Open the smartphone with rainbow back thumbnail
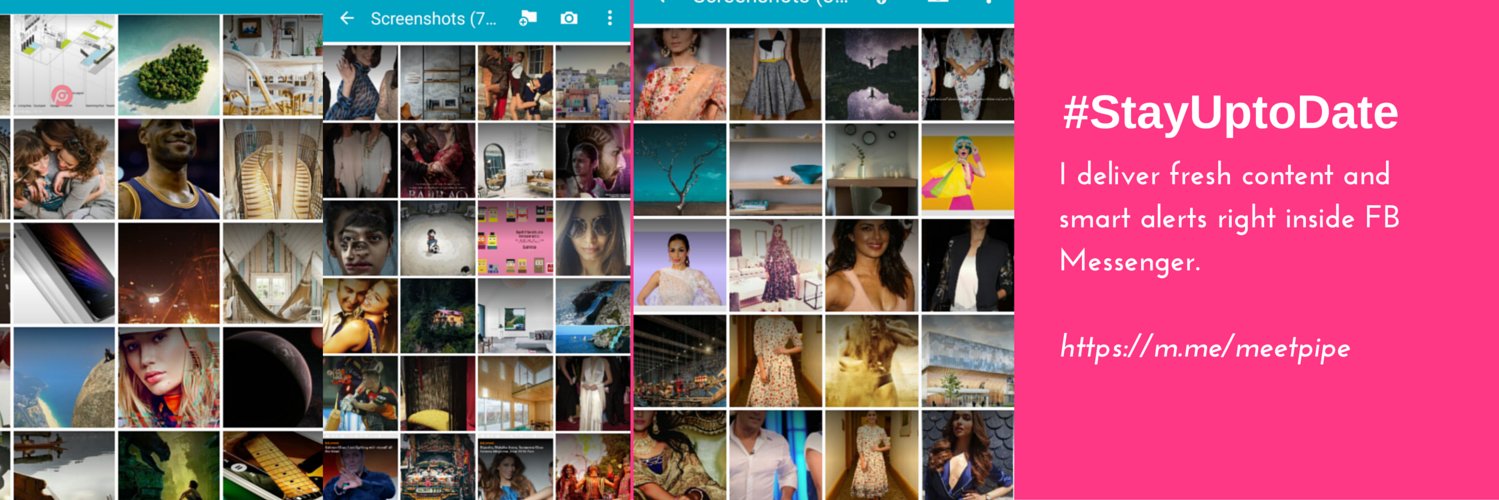This screenshot has width=1499, height=500. click(62, 272)
